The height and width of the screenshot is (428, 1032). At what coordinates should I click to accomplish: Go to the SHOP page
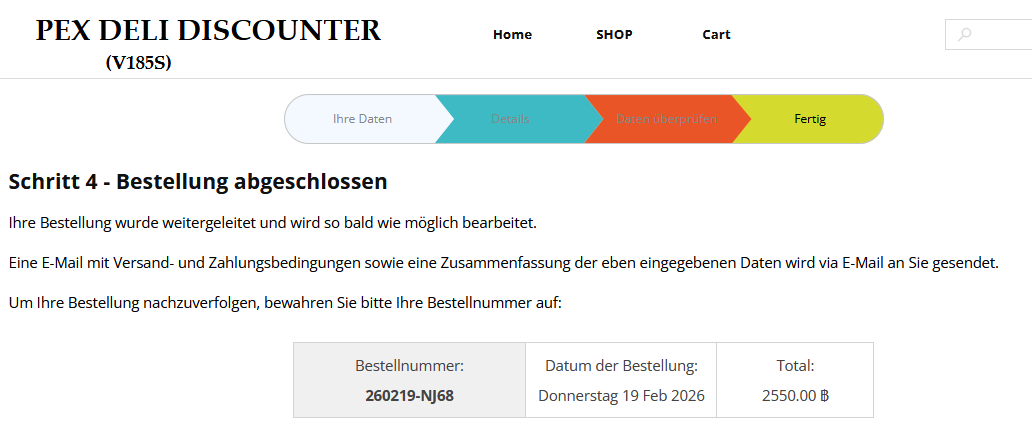pos(614,35)
